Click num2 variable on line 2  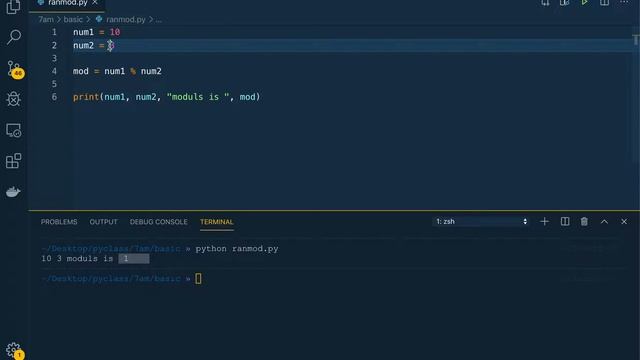[83, 45]
